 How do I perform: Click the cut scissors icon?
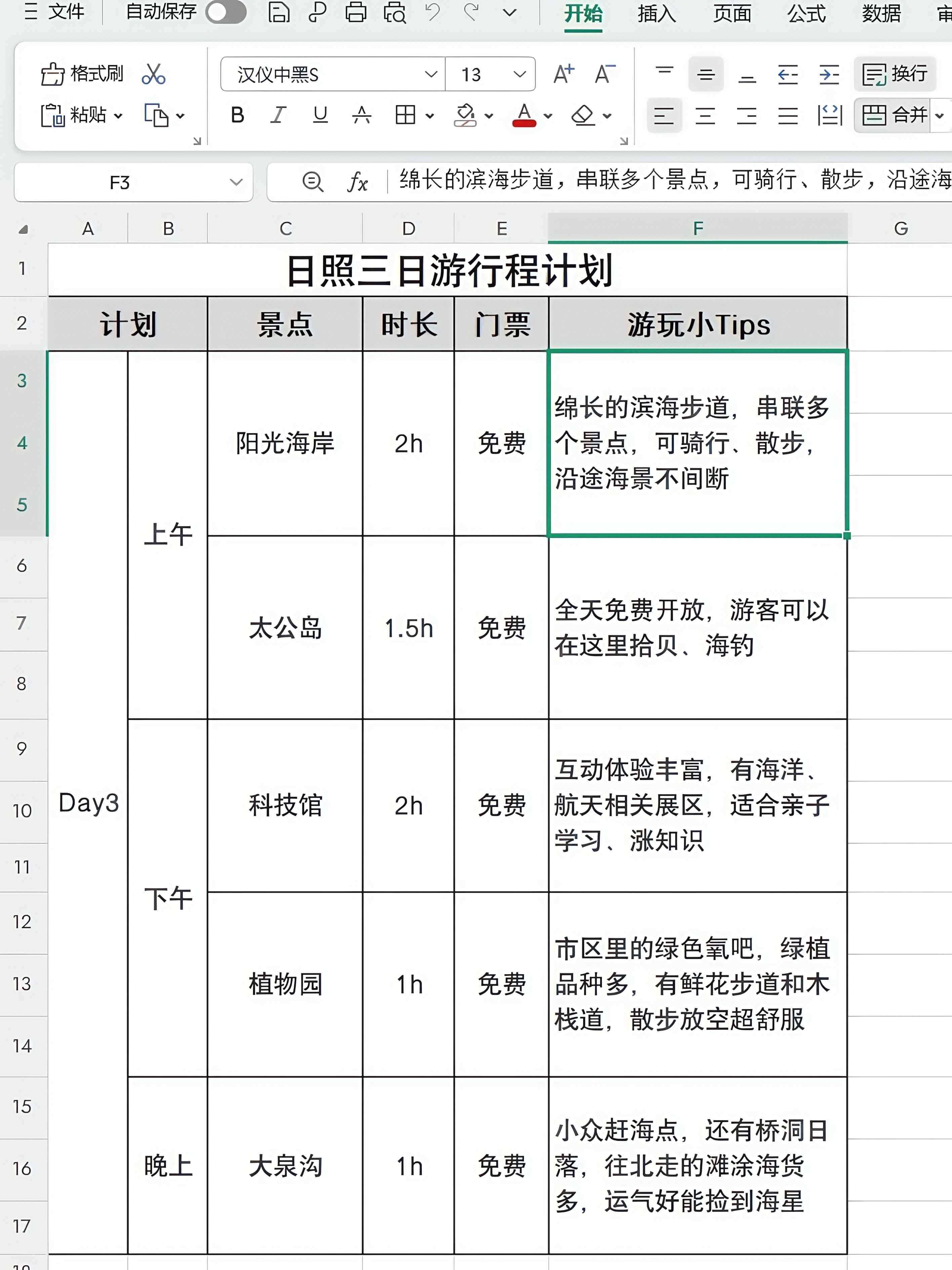(154, 74)
